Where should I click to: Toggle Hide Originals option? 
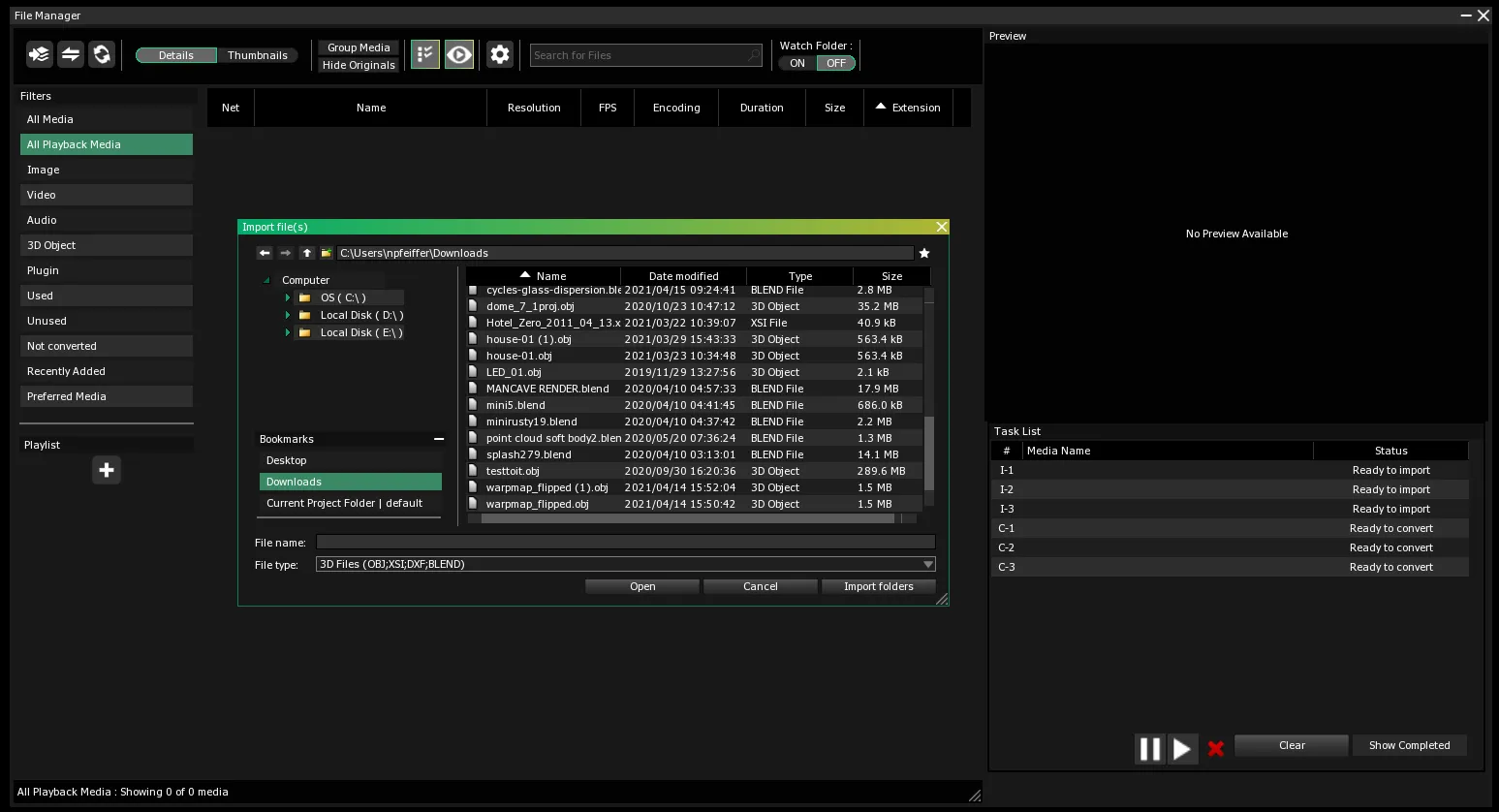tap(359, 65)
